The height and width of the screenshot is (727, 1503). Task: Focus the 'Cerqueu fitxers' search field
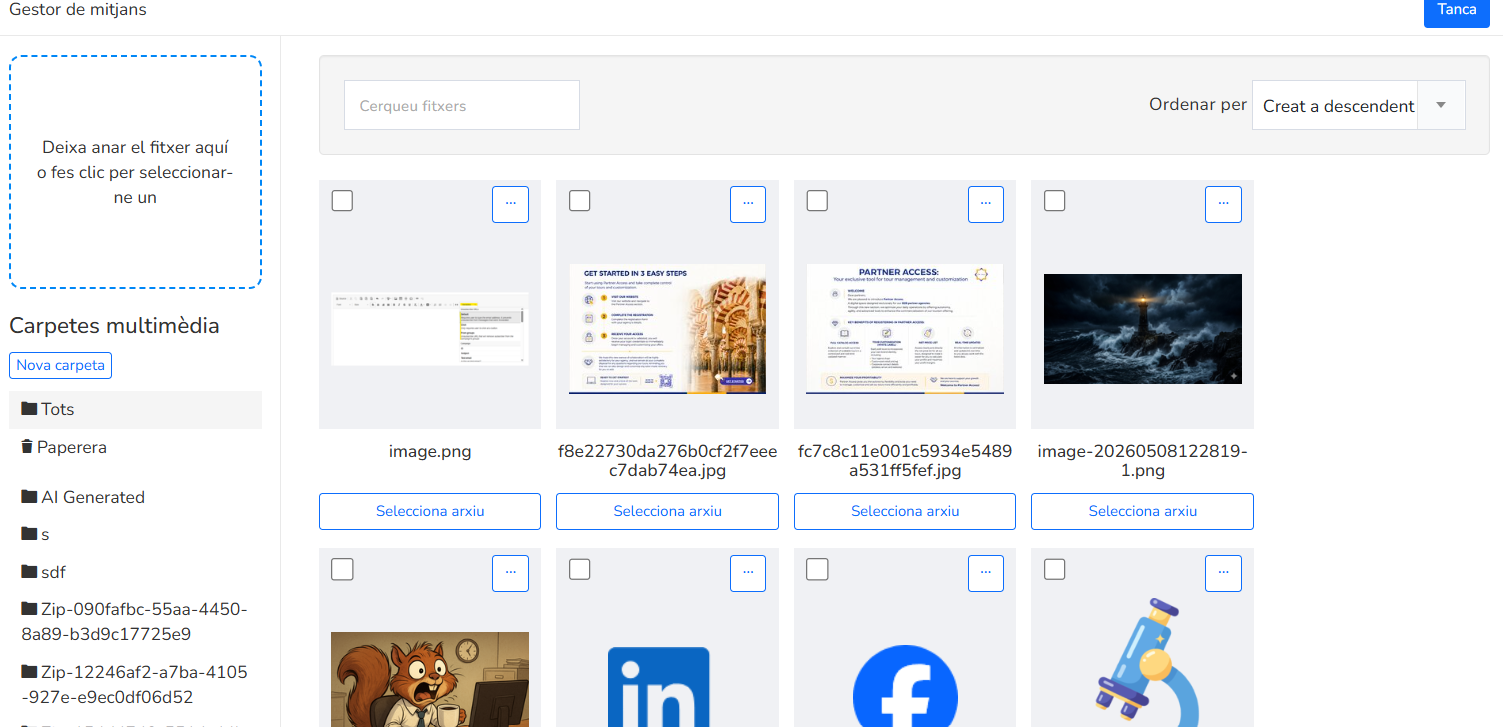[462, 105]
